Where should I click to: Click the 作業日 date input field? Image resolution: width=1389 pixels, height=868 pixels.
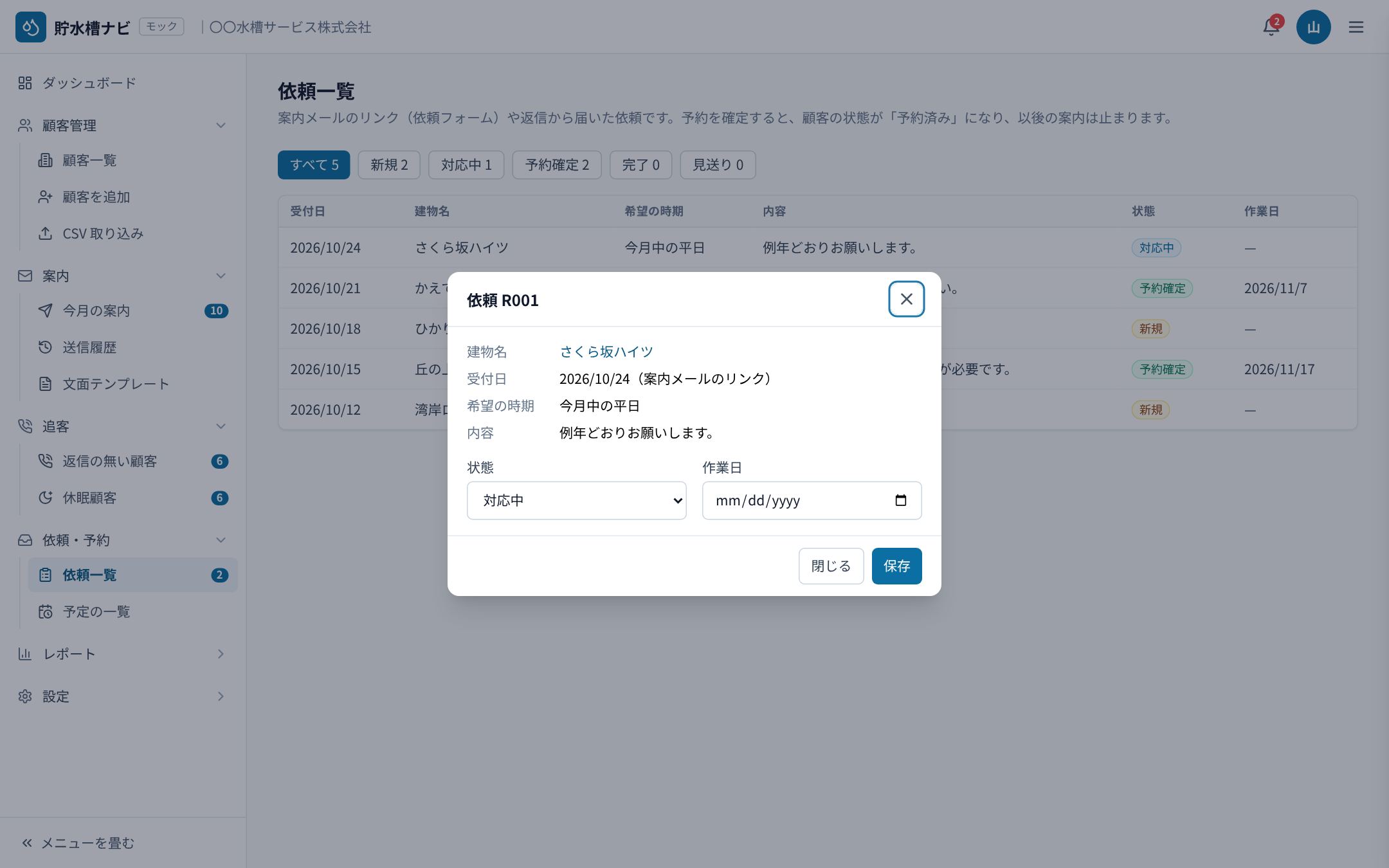[x=812, y=500]
